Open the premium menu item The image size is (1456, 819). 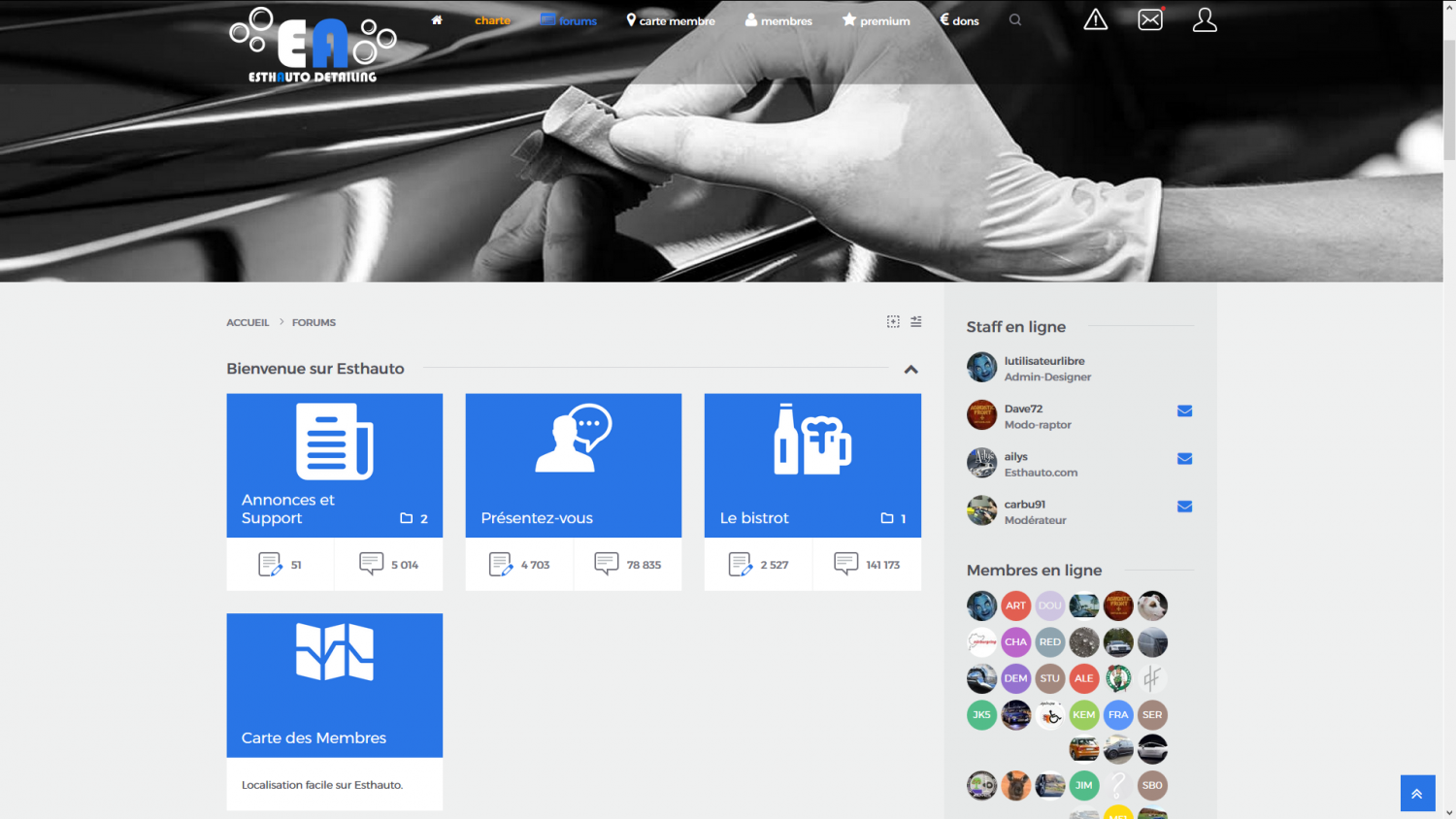pyautogui.click(x=877, y=20)
